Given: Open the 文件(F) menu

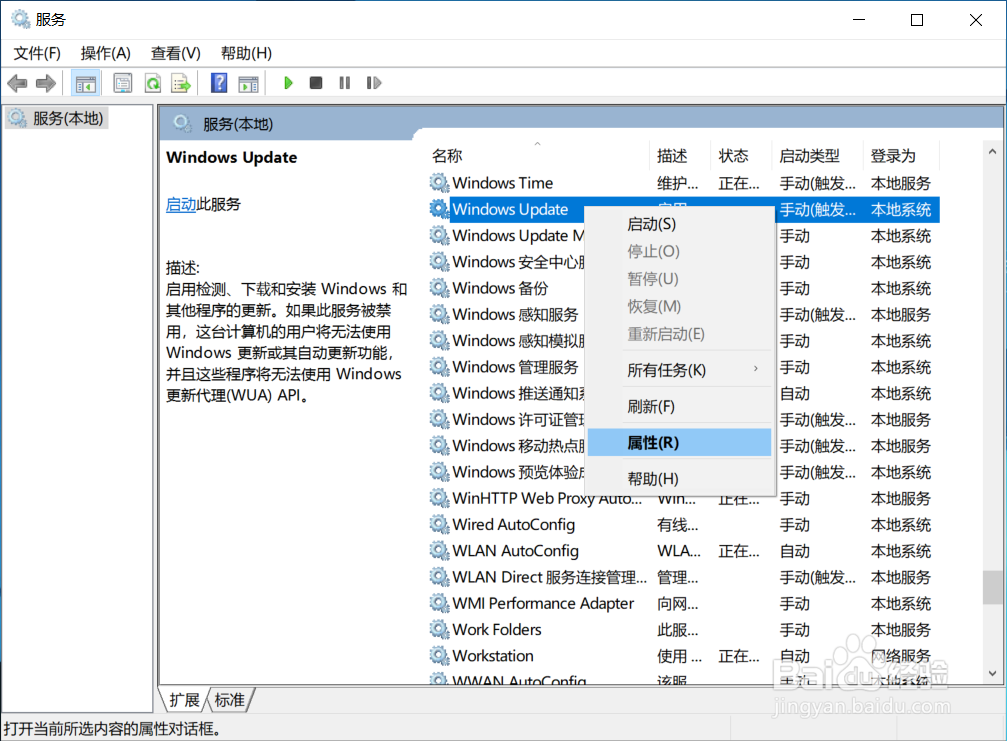Looking at the screenshot, I should (37, 53).
